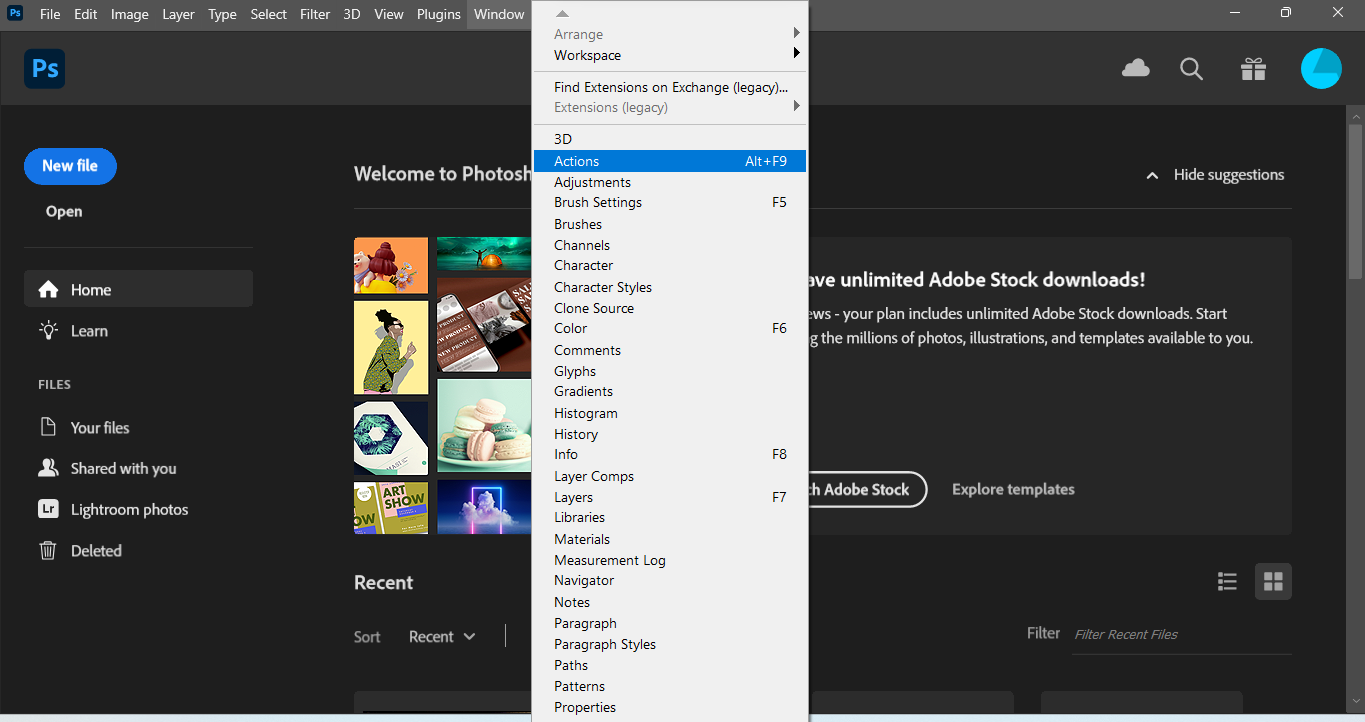Open Lightroom photos in sidebar
The image size is (1365, 722).
coord(129,510)
